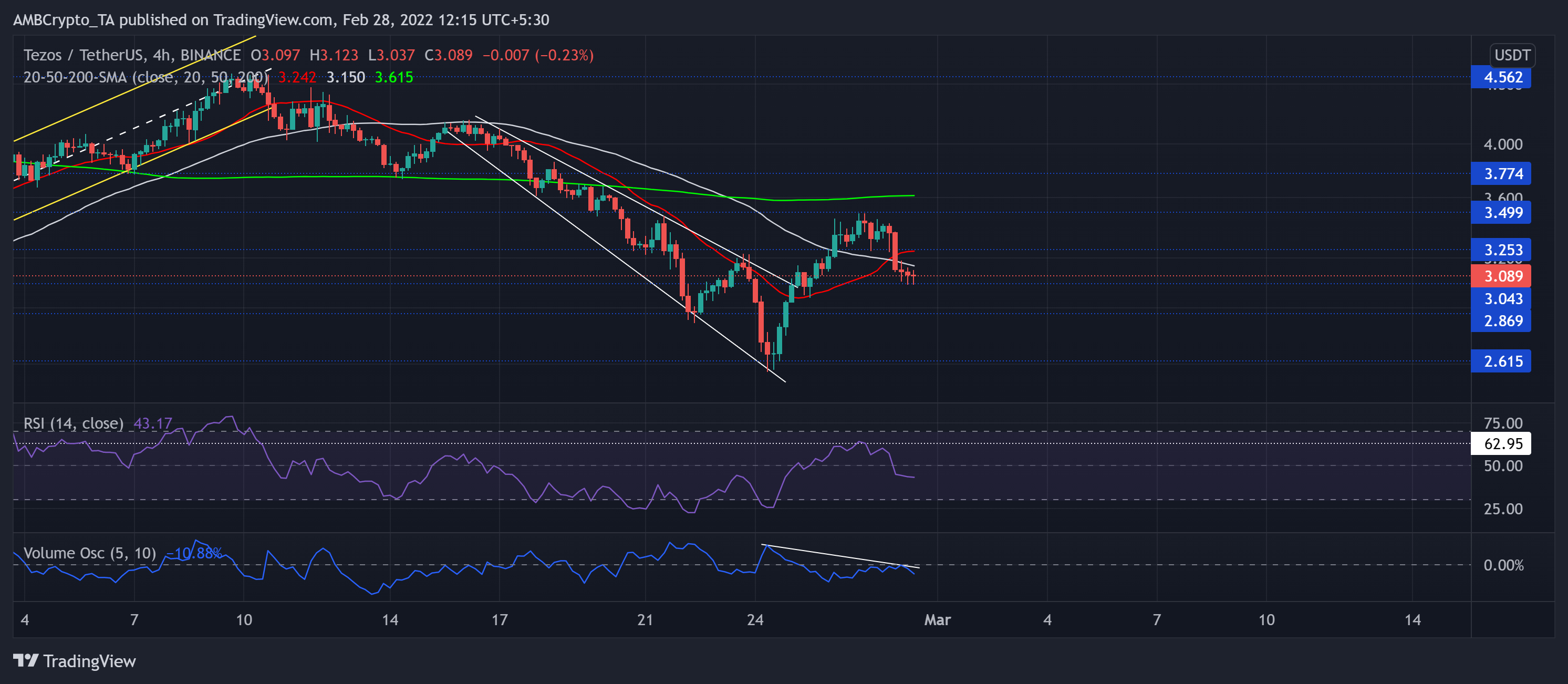Click the SMA 50 value 3.150
Screen dimensions: 1568x684
pyautogui.click(x=346, y=77)
